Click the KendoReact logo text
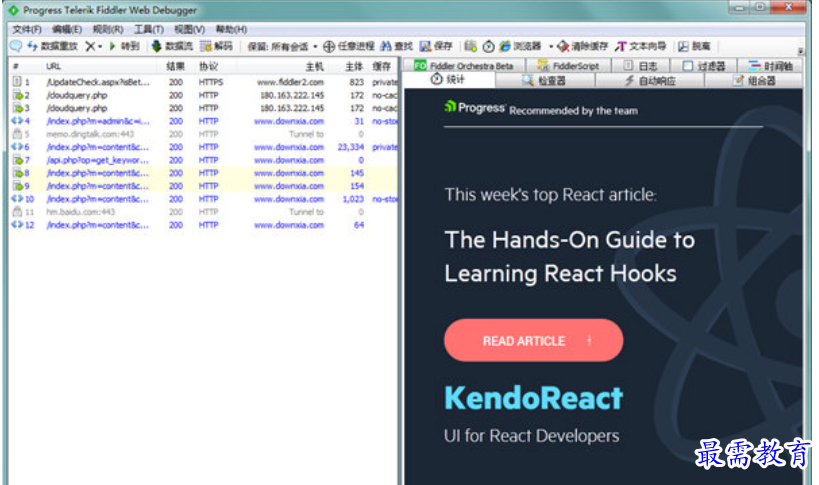 pyautogui.click(x=533, y=398)
